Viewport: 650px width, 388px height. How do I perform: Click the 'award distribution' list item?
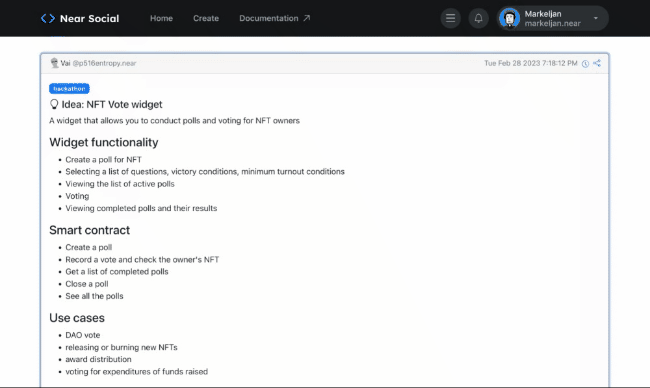click(x=98, y=359)
